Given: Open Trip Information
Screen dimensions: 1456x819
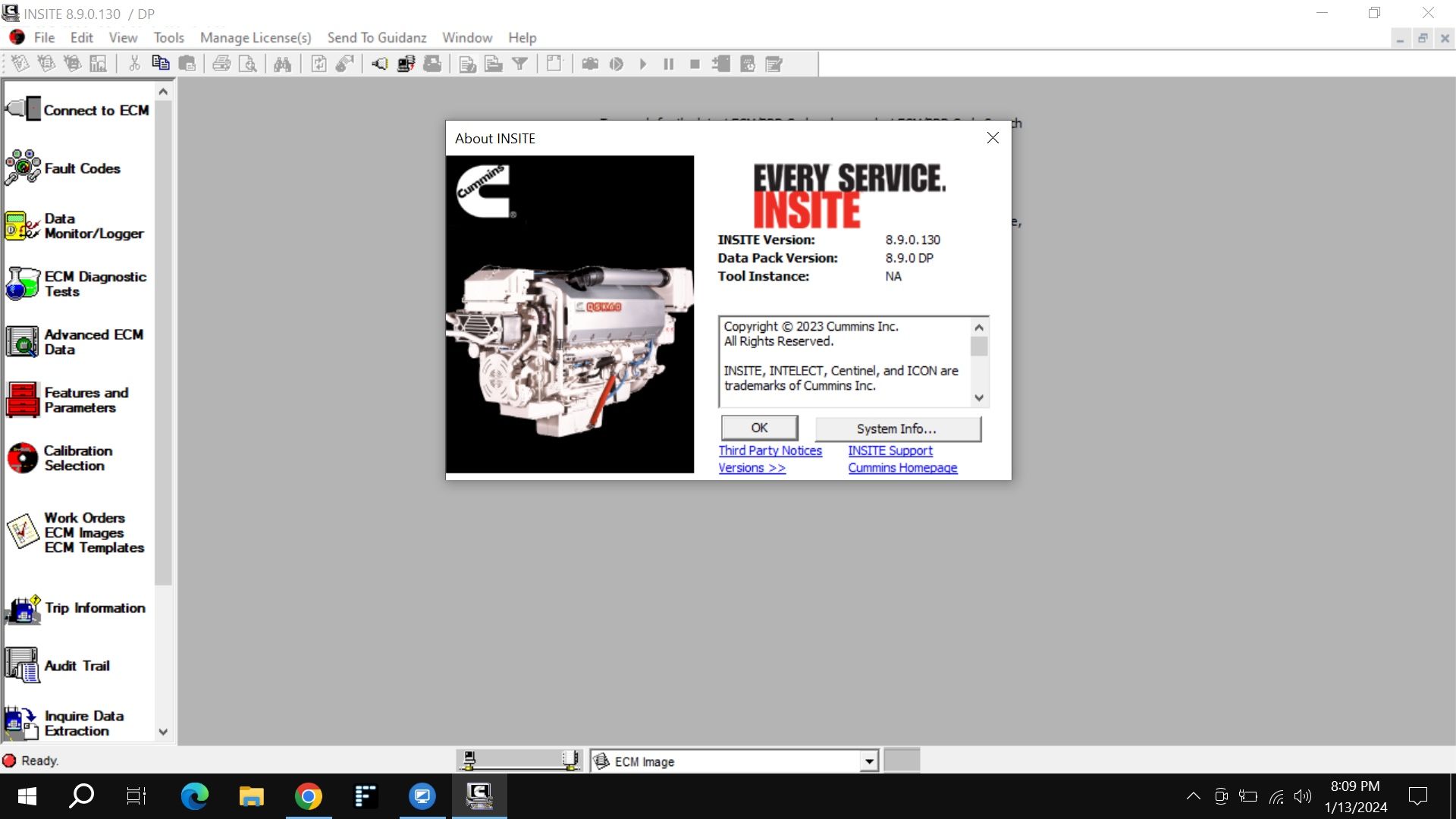Looking at the screenshot, I should 75,608.
